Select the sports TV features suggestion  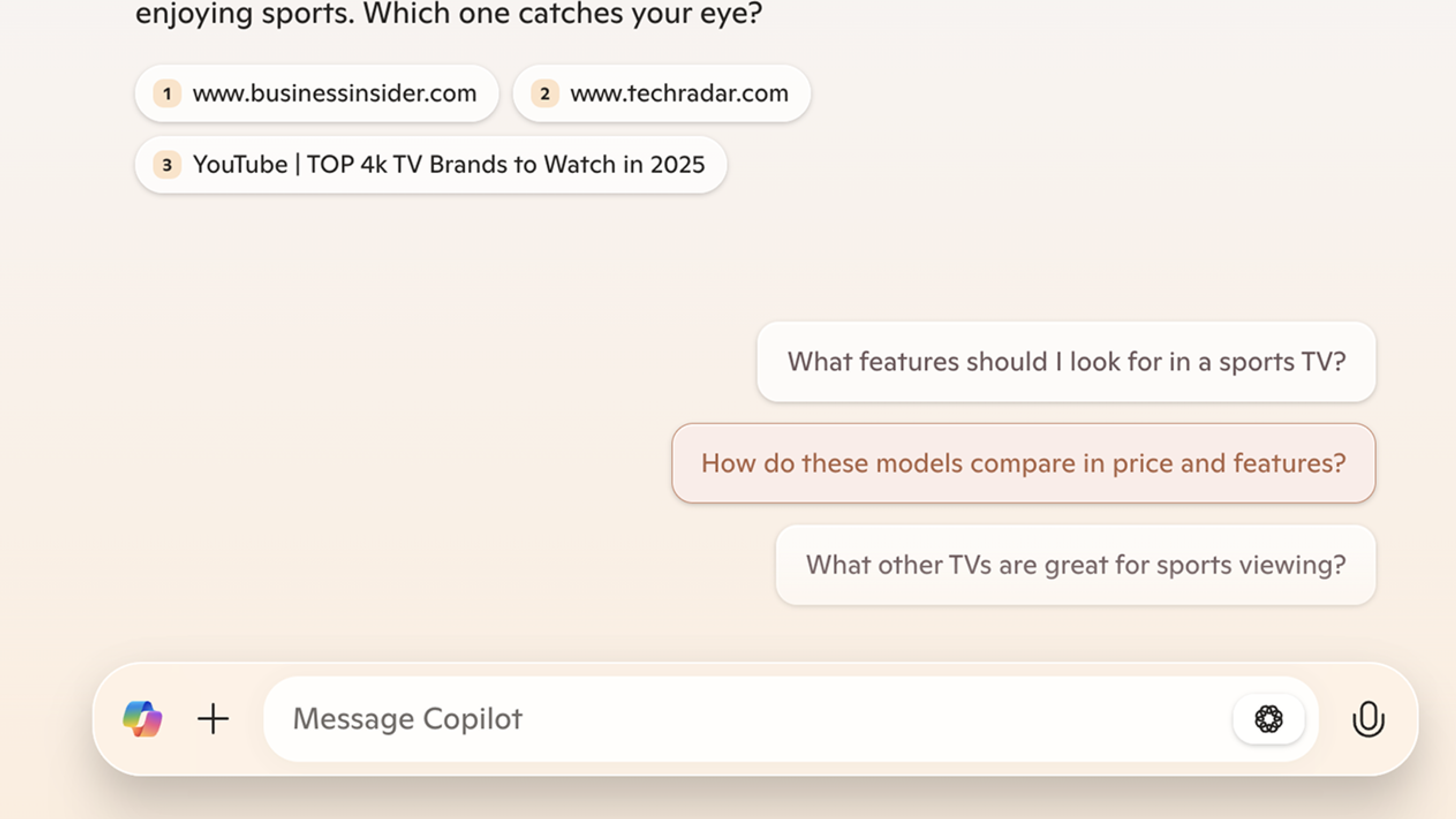1065,362
